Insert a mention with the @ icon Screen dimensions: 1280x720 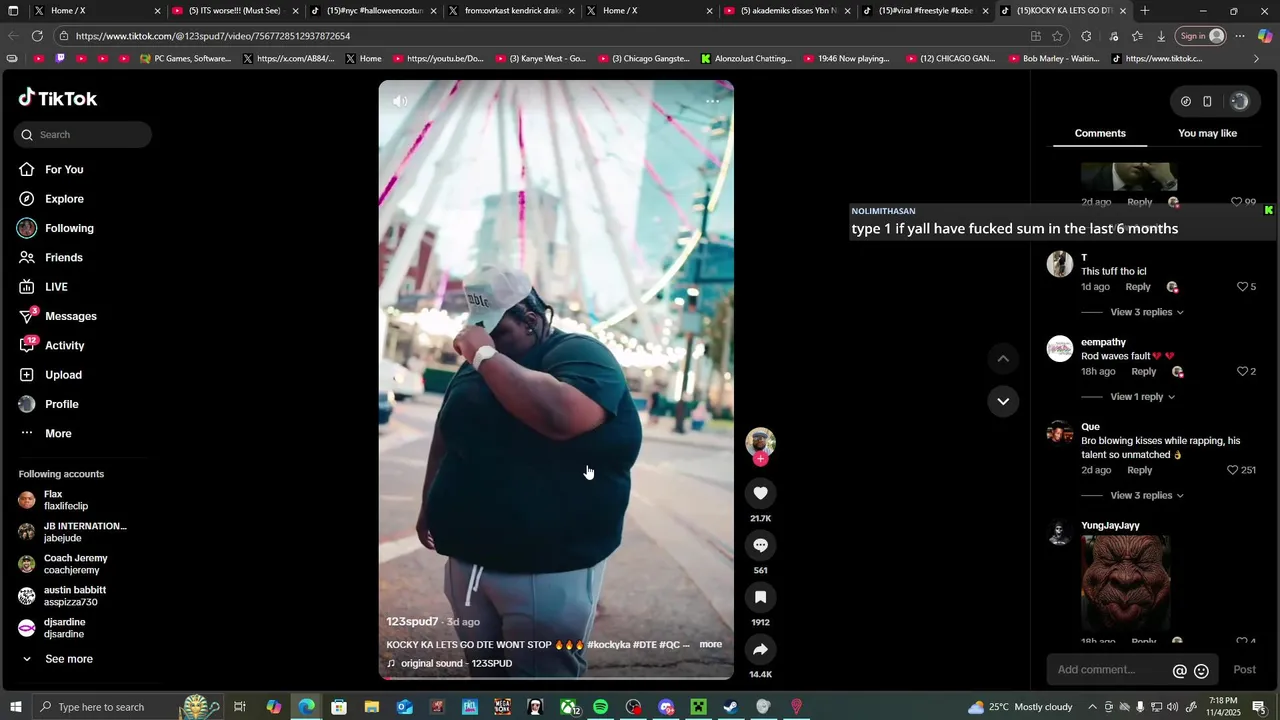point(1180,671)
